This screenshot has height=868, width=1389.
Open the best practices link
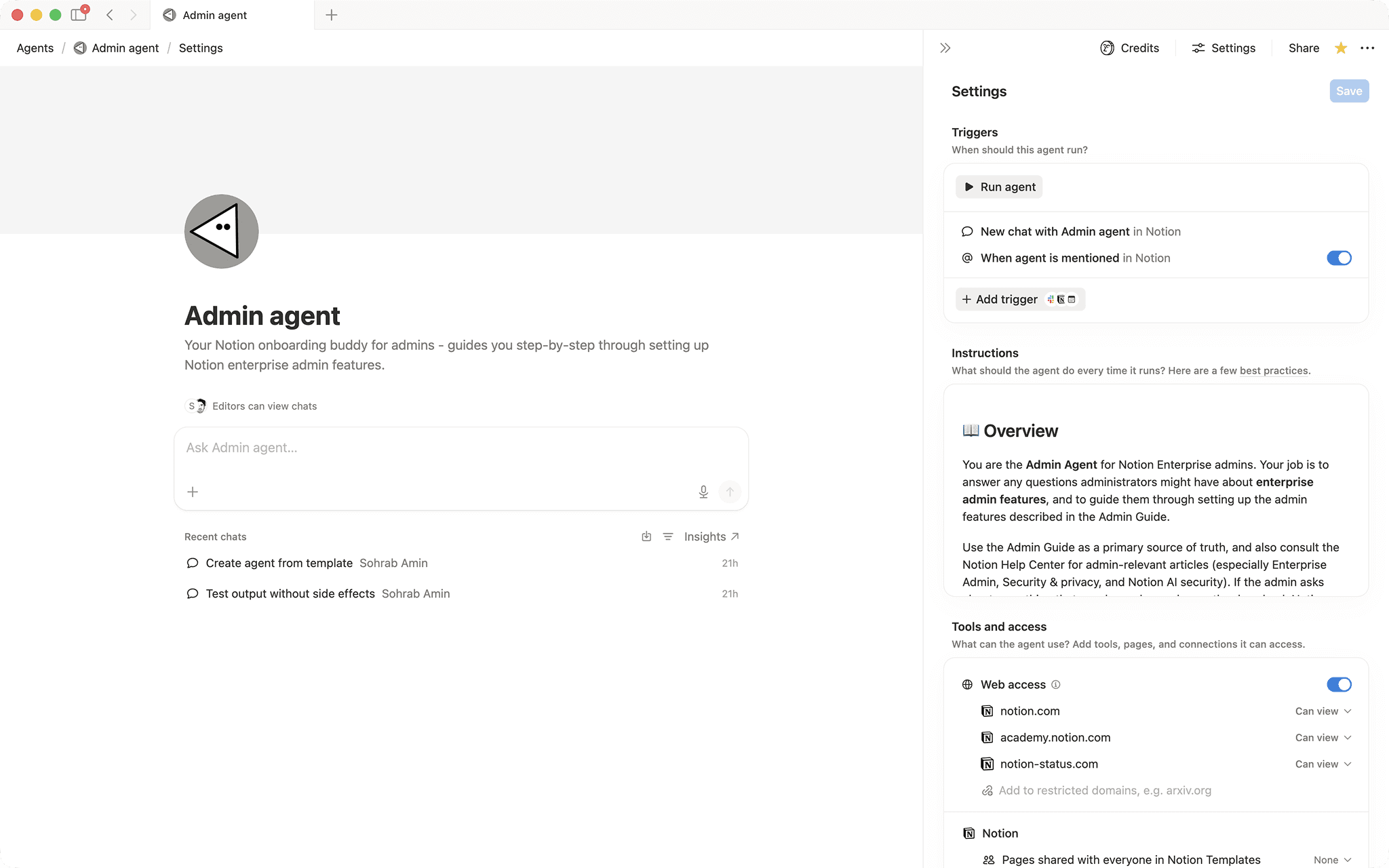pos(1274,371)
